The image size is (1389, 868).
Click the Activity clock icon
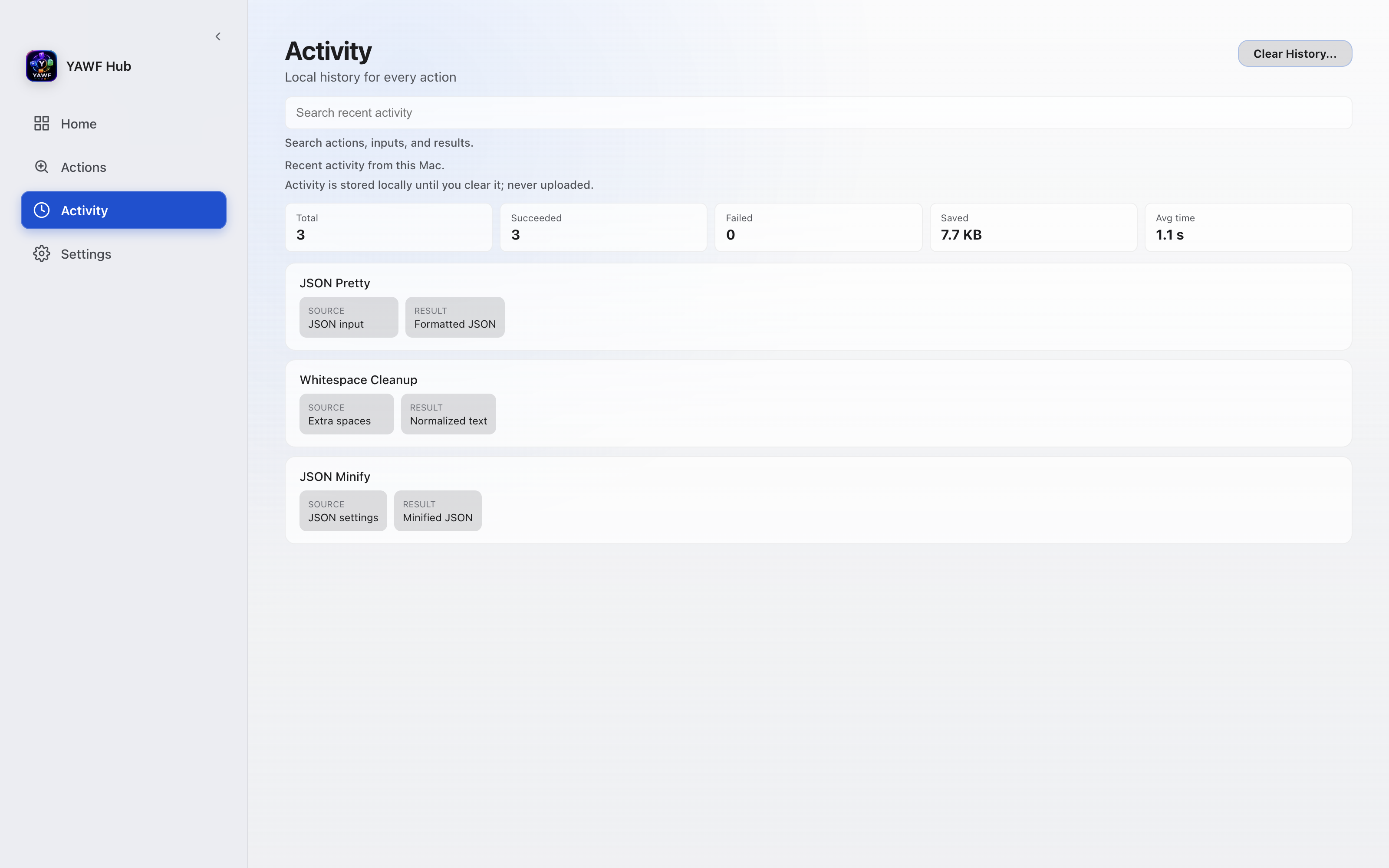pyautogui.click(x=41, y=210)
